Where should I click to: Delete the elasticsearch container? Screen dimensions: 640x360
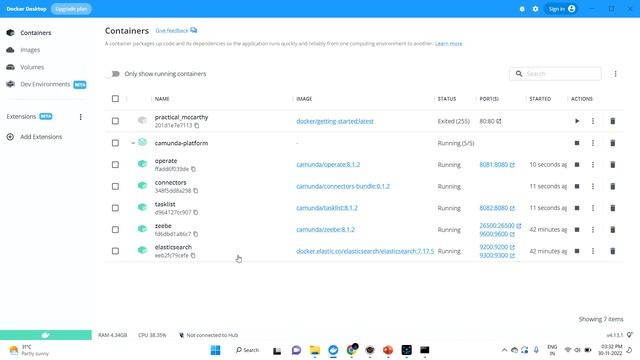pos(613,251)
